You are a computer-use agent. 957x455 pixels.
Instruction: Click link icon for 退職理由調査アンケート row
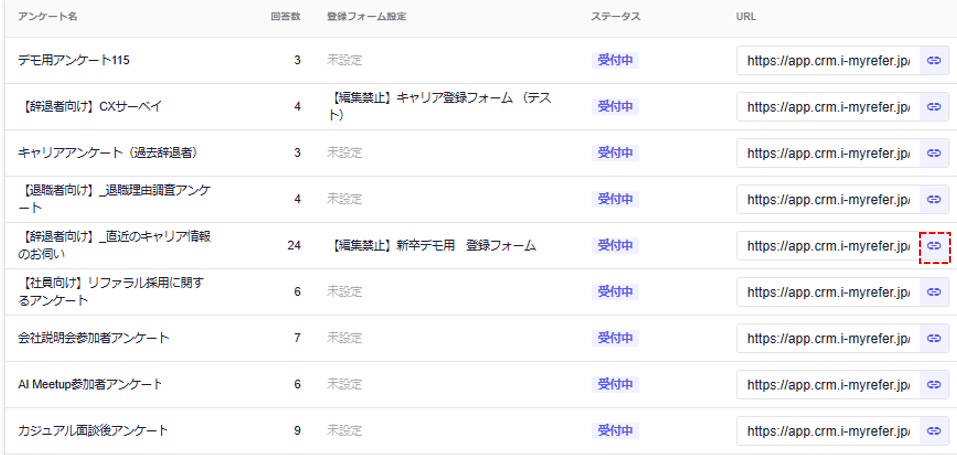934,199
